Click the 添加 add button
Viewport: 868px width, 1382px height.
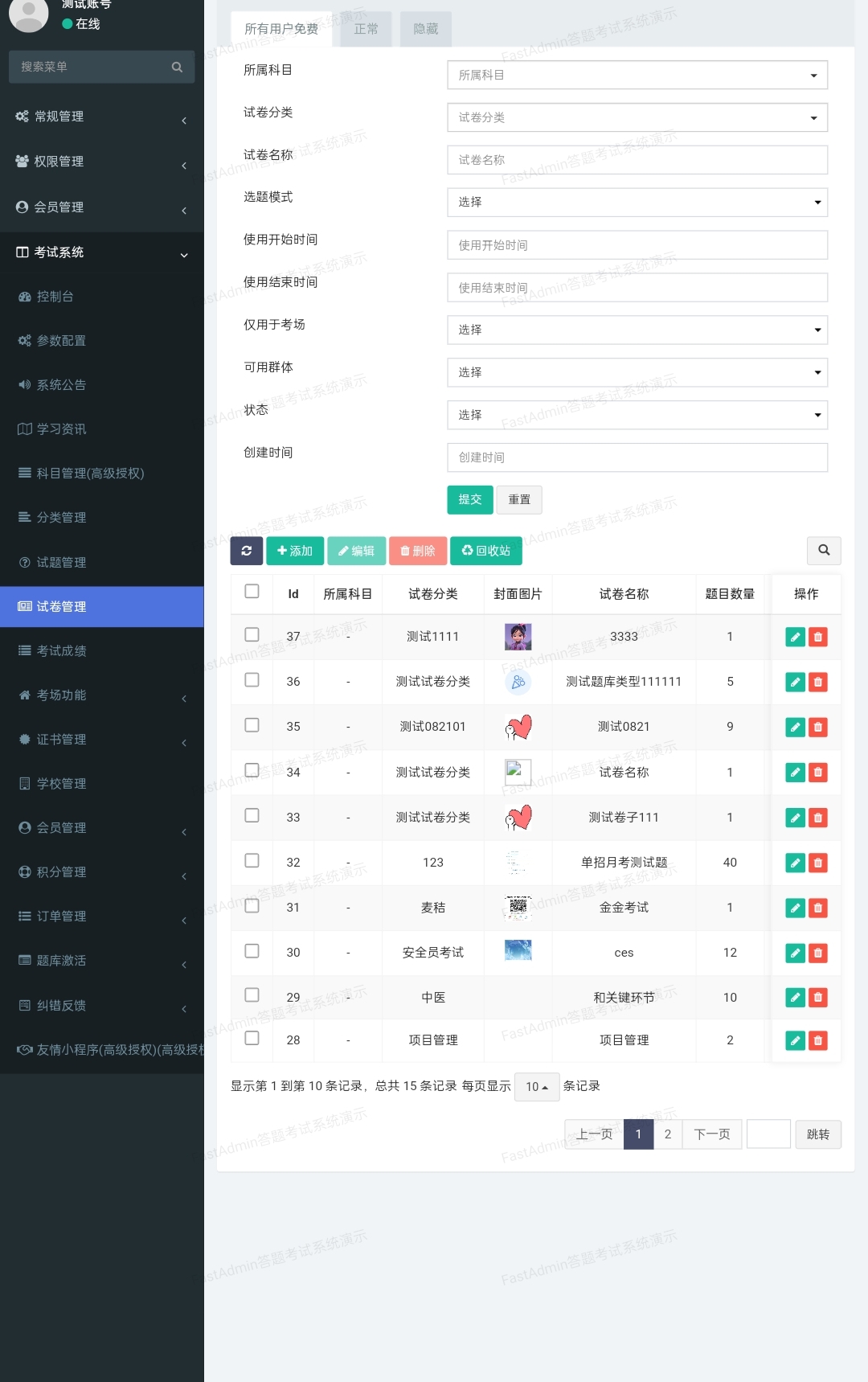[x=295, y=551]
